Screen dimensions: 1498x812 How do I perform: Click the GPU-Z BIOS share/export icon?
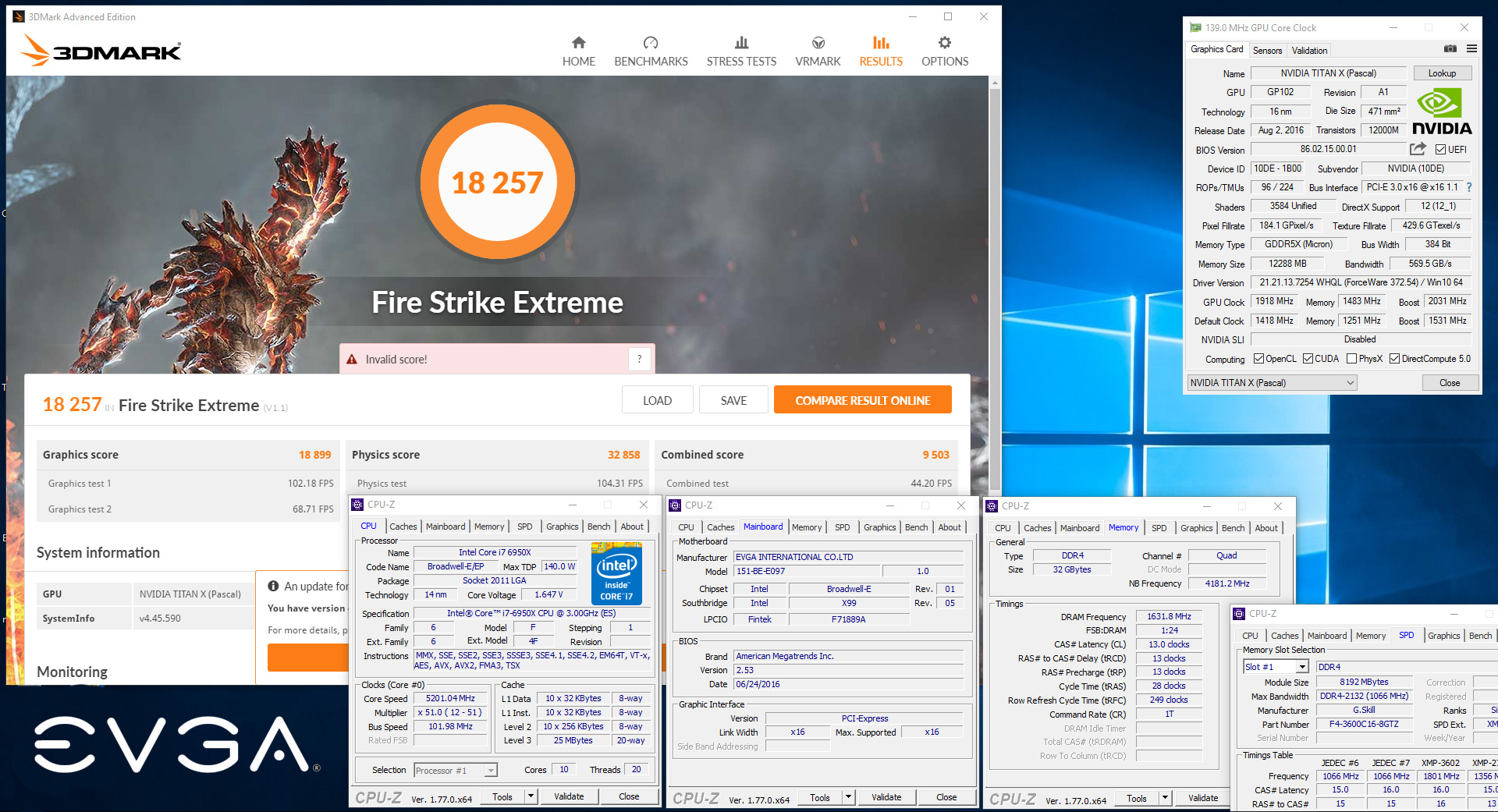[x=1418, y=149]
